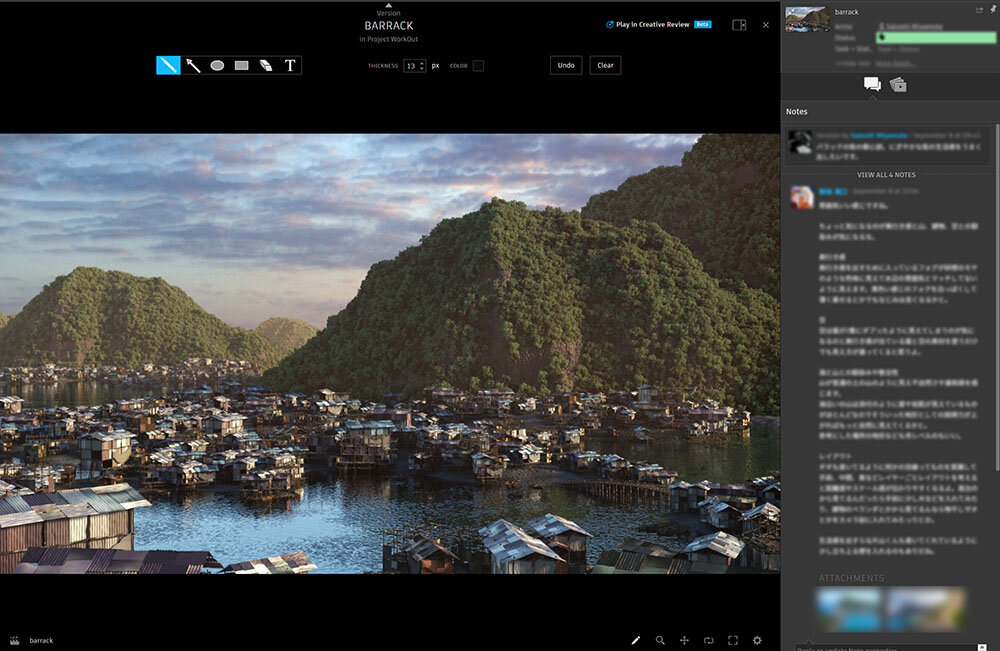
Task: Click the Undo button
Action: tap(566, 65)
